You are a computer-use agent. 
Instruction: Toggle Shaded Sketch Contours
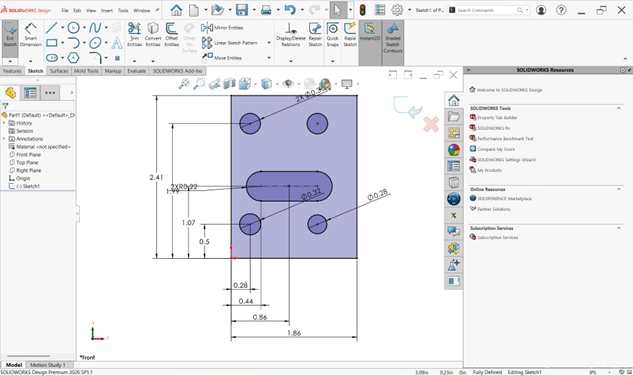tap(393, 38)
